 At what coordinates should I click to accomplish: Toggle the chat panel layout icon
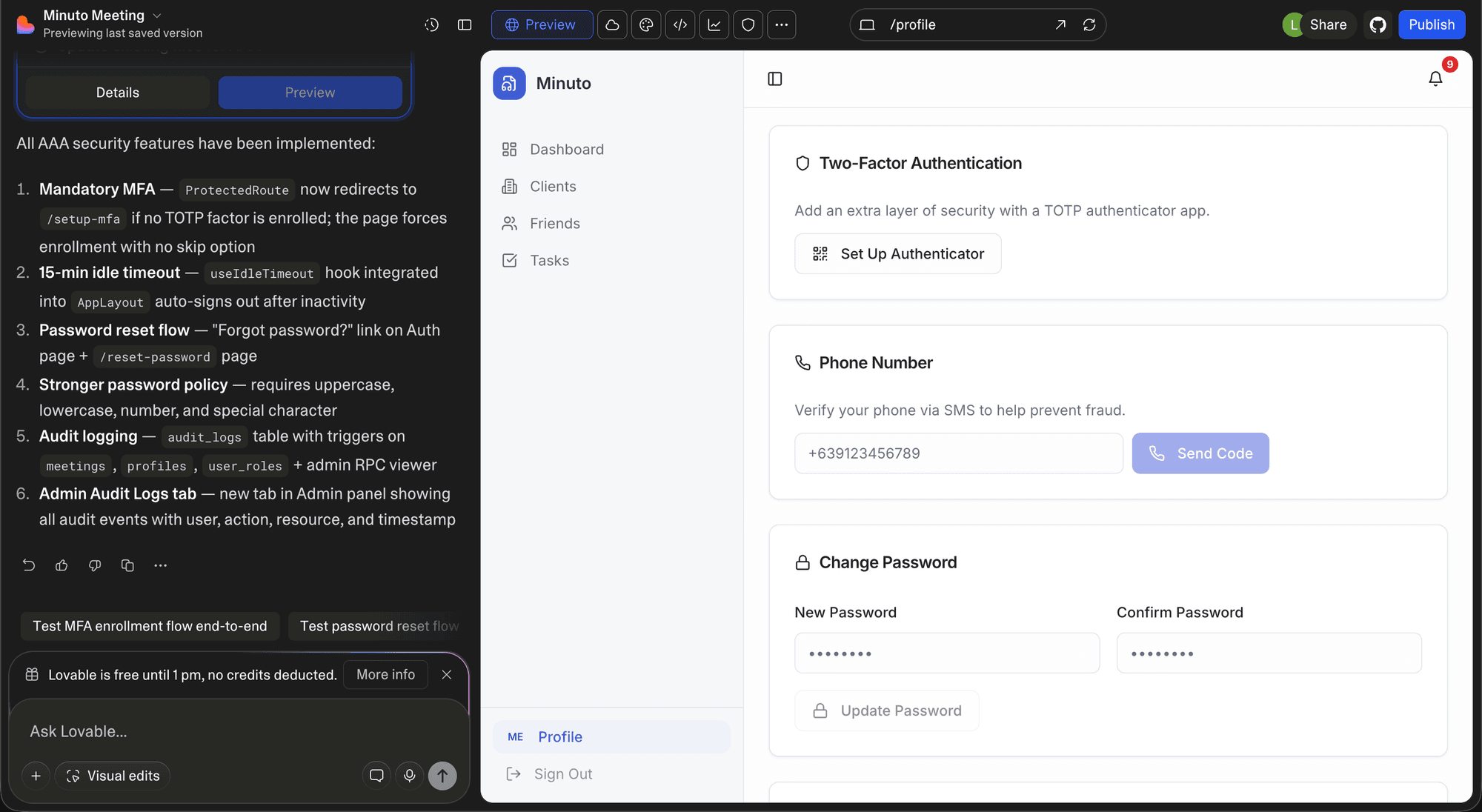pos(465,24)
